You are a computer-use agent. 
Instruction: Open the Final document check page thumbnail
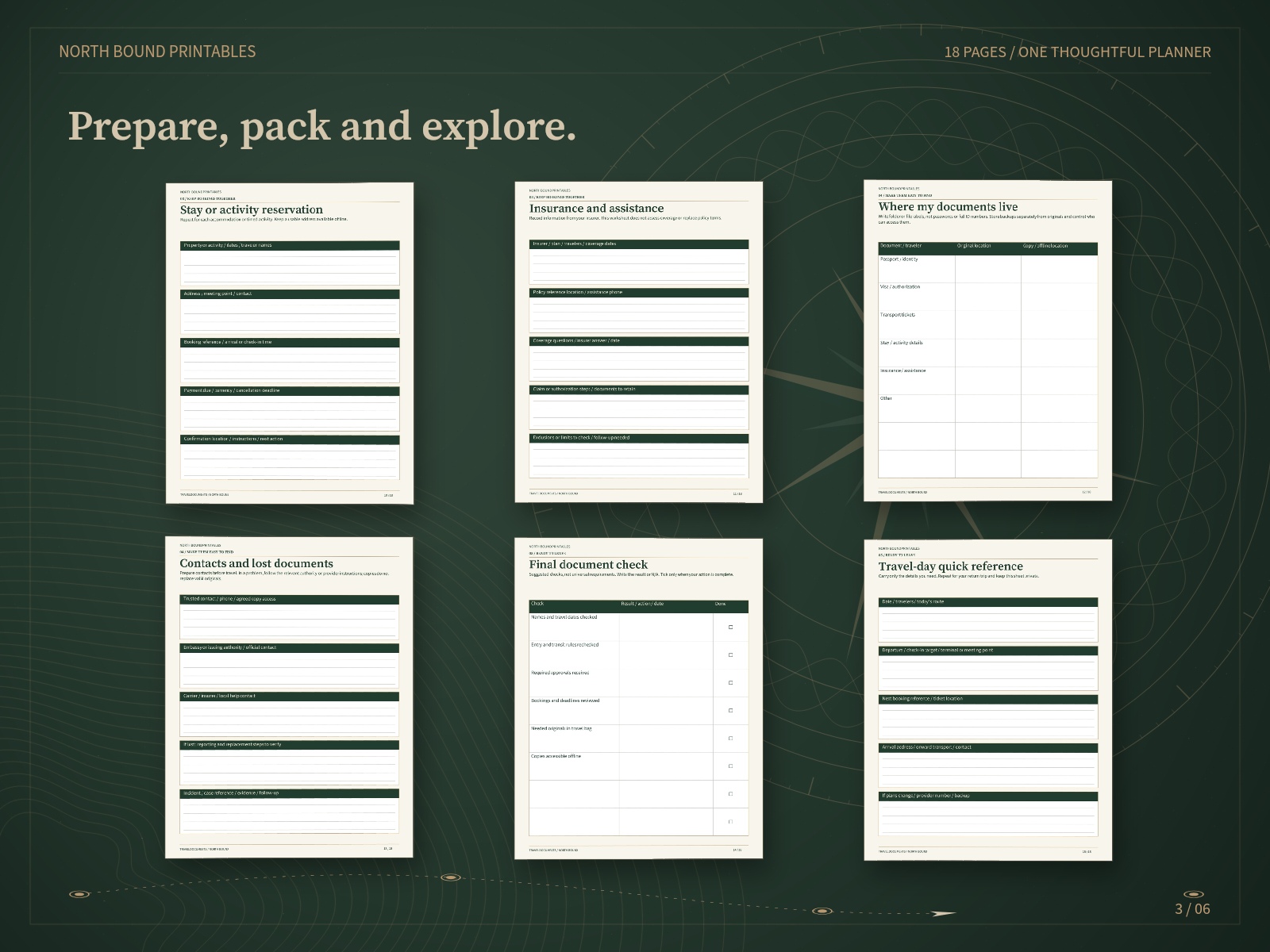pyautogui.click(x=639, y=698)
